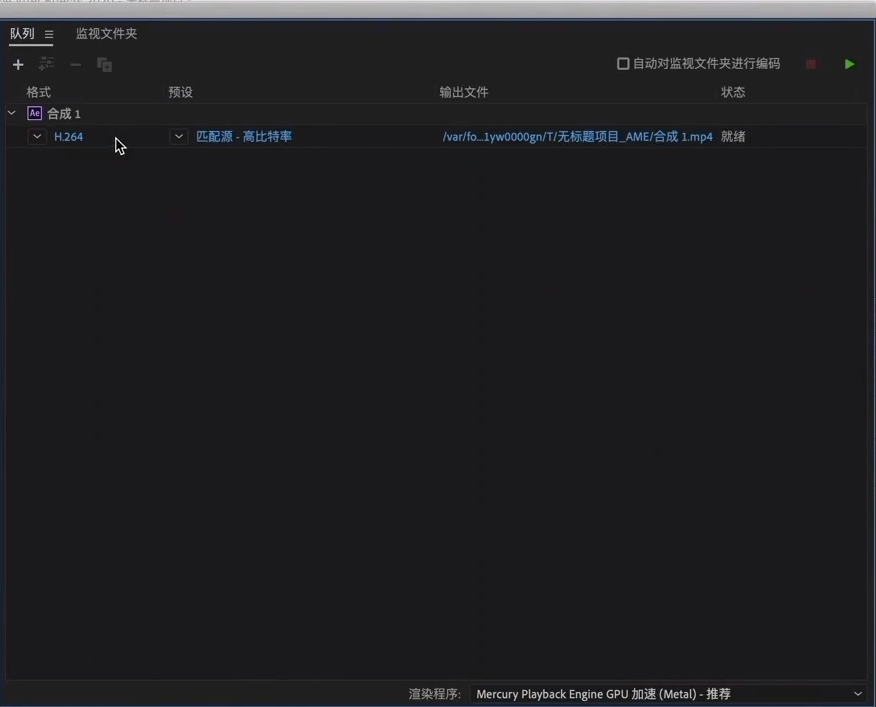Viewport: 876px width, 707px height.
Task: Collapse the 合成 1 queue item
Action: (x=12, y=113)
